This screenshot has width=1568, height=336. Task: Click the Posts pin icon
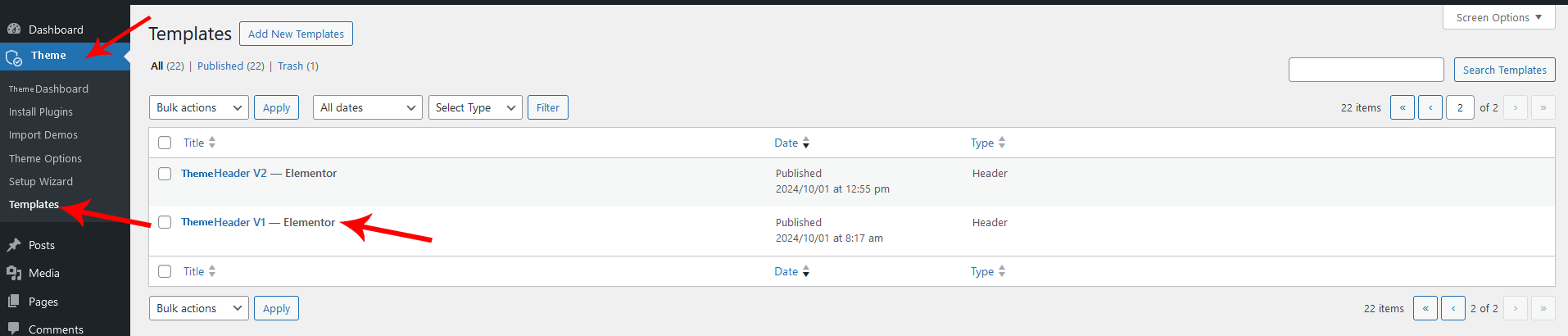pyautogui.click(x=14, y=245)
